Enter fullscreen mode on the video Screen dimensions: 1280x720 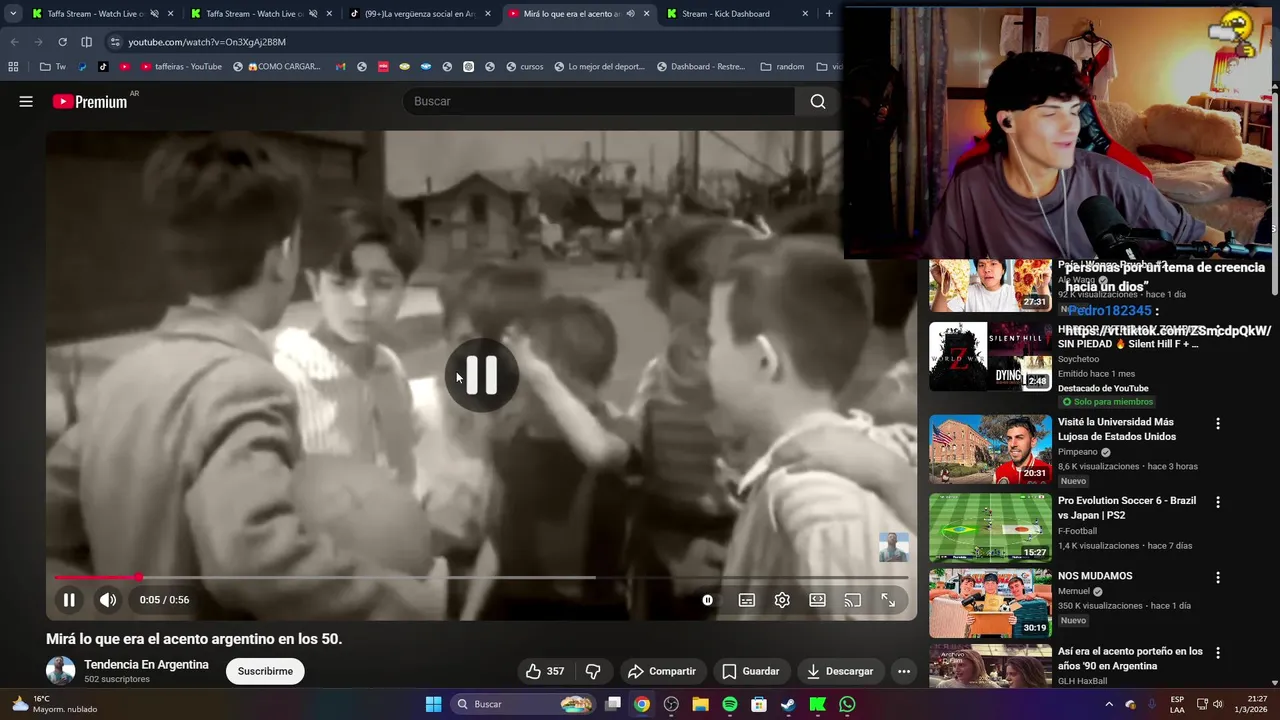[888, 600]
